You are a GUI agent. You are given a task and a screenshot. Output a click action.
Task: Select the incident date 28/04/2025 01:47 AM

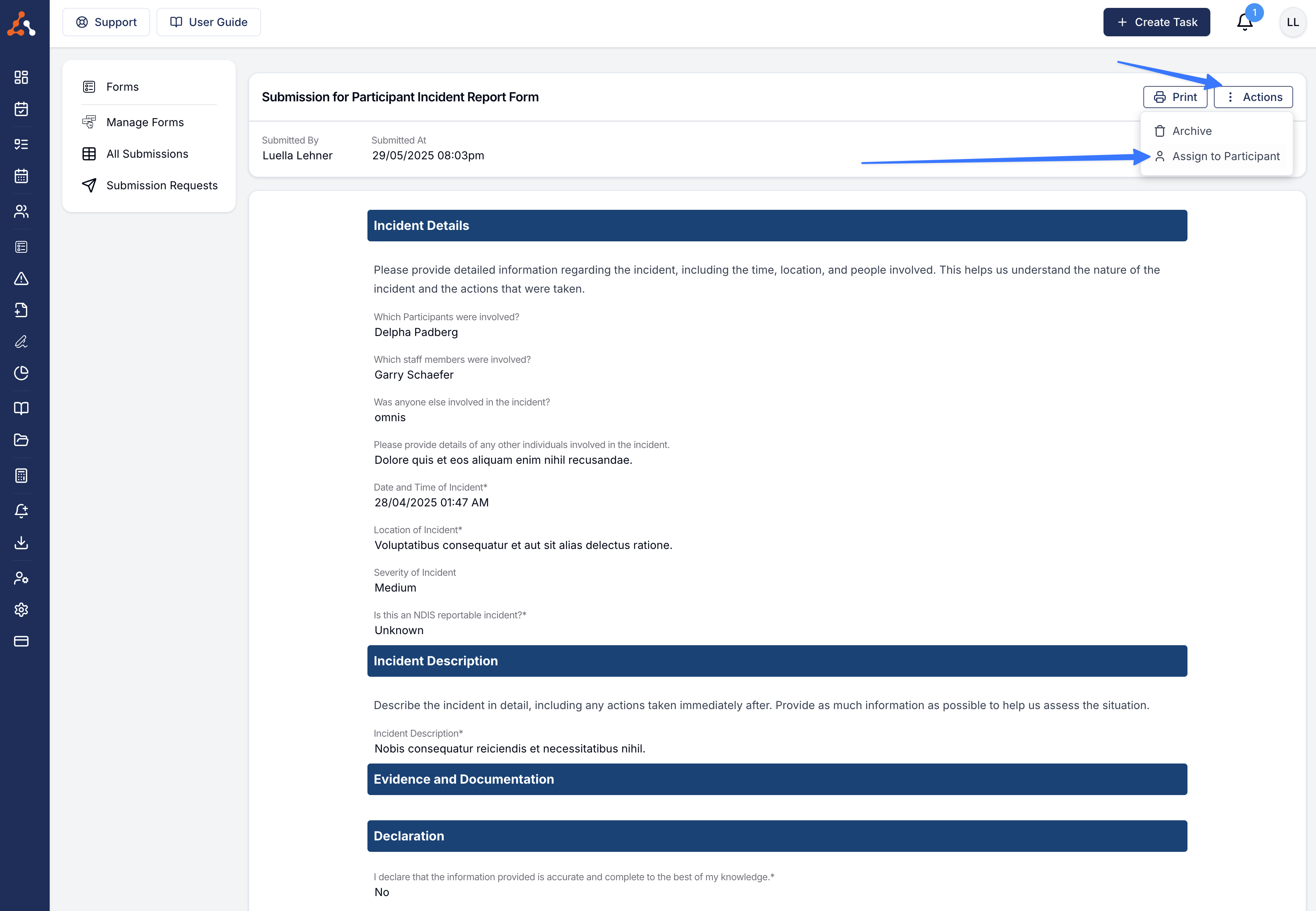click(x=431, y=503)
